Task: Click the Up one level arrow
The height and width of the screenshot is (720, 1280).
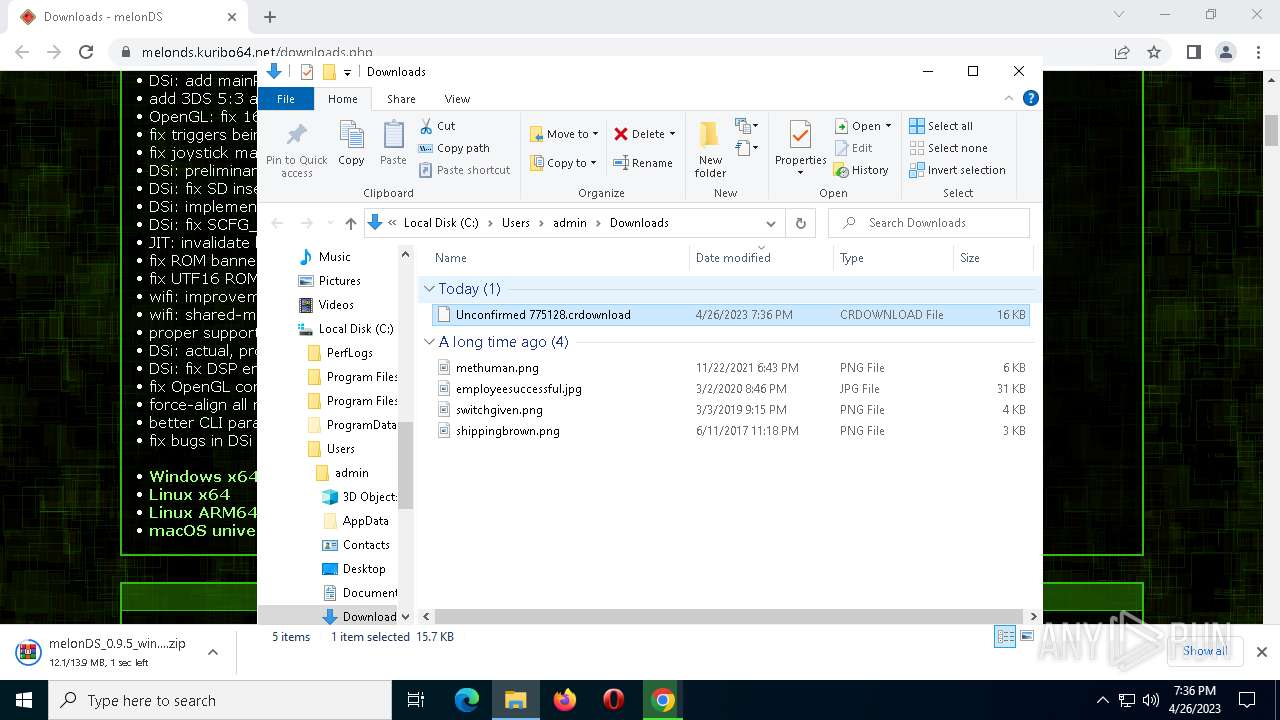Action: (350, 223)
